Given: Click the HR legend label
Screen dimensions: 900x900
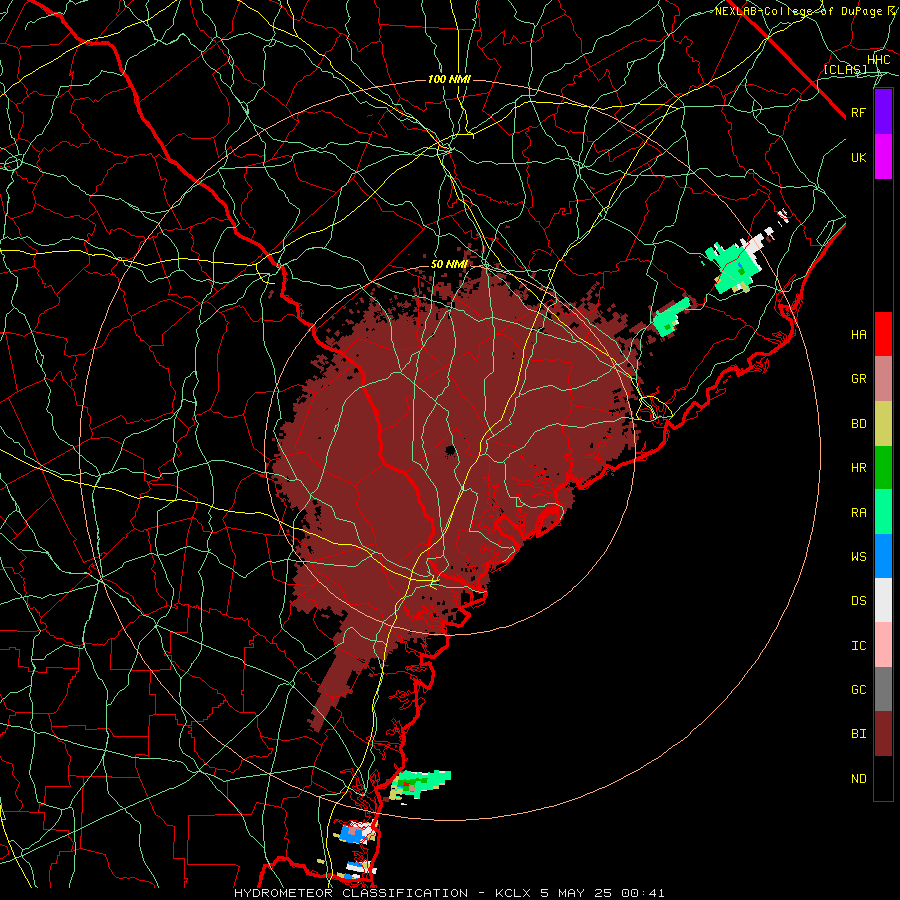Looking at the screenshot, I should pos(858,468).
